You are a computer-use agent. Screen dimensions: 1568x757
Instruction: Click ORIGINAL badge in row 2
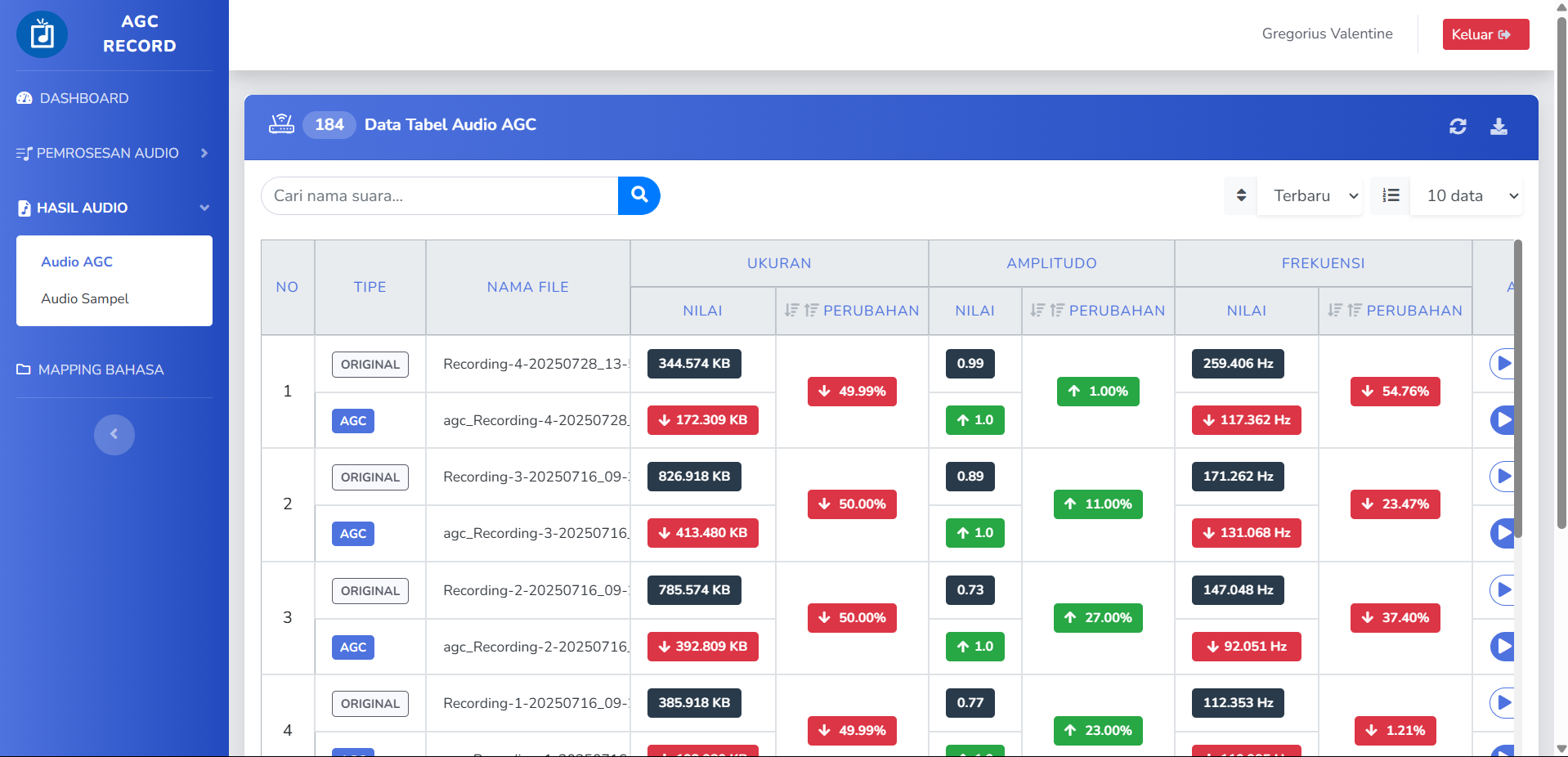pos(370,477)
